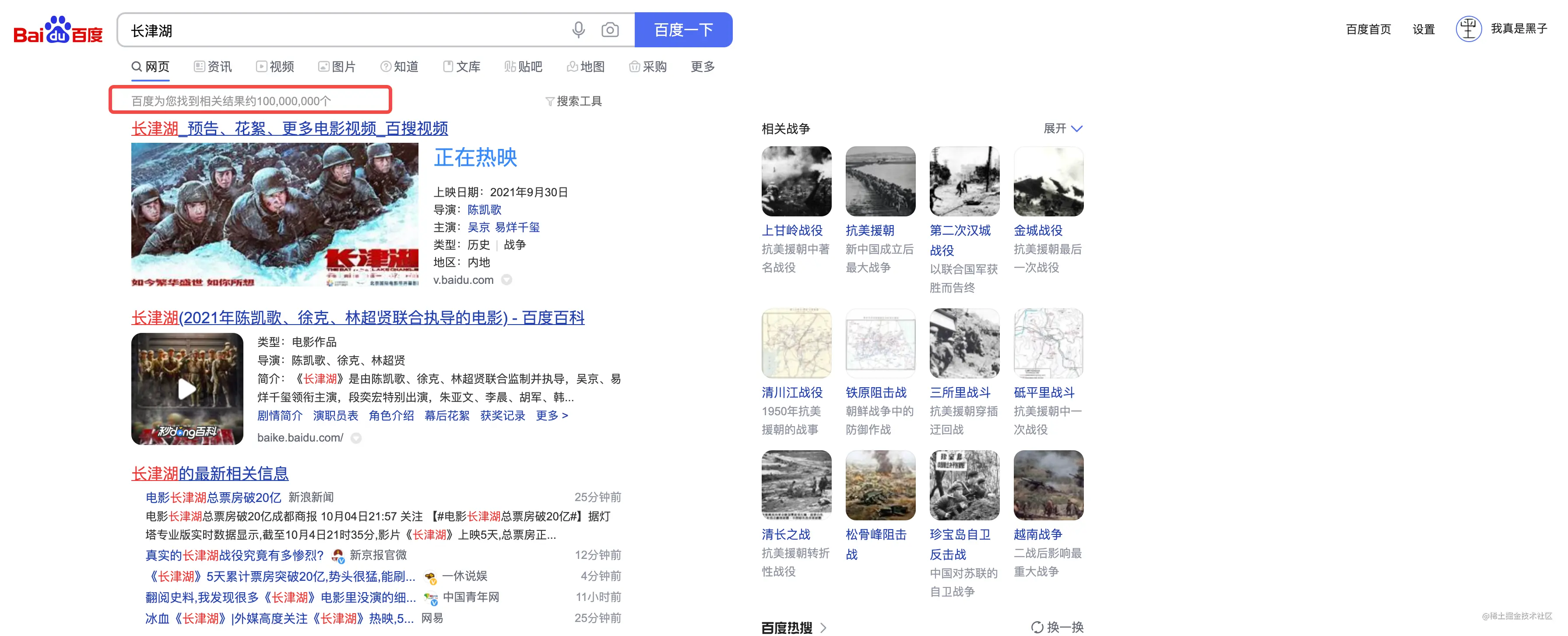Open the user avatar icon
The width and height of the screenshot is (1568, 636).
[1468, 28]
